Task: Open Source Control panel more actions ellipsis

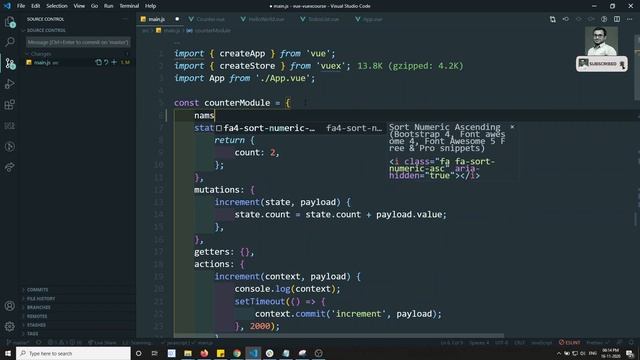Action: click(125, 19)
